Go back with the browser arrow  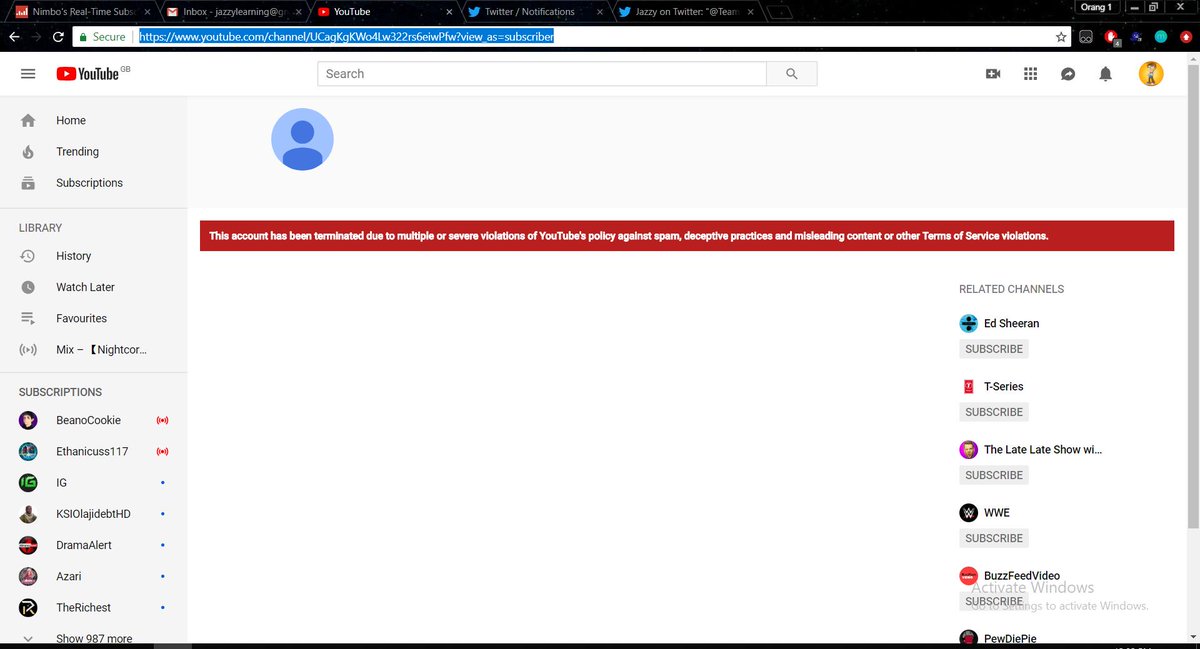point(13,37)
